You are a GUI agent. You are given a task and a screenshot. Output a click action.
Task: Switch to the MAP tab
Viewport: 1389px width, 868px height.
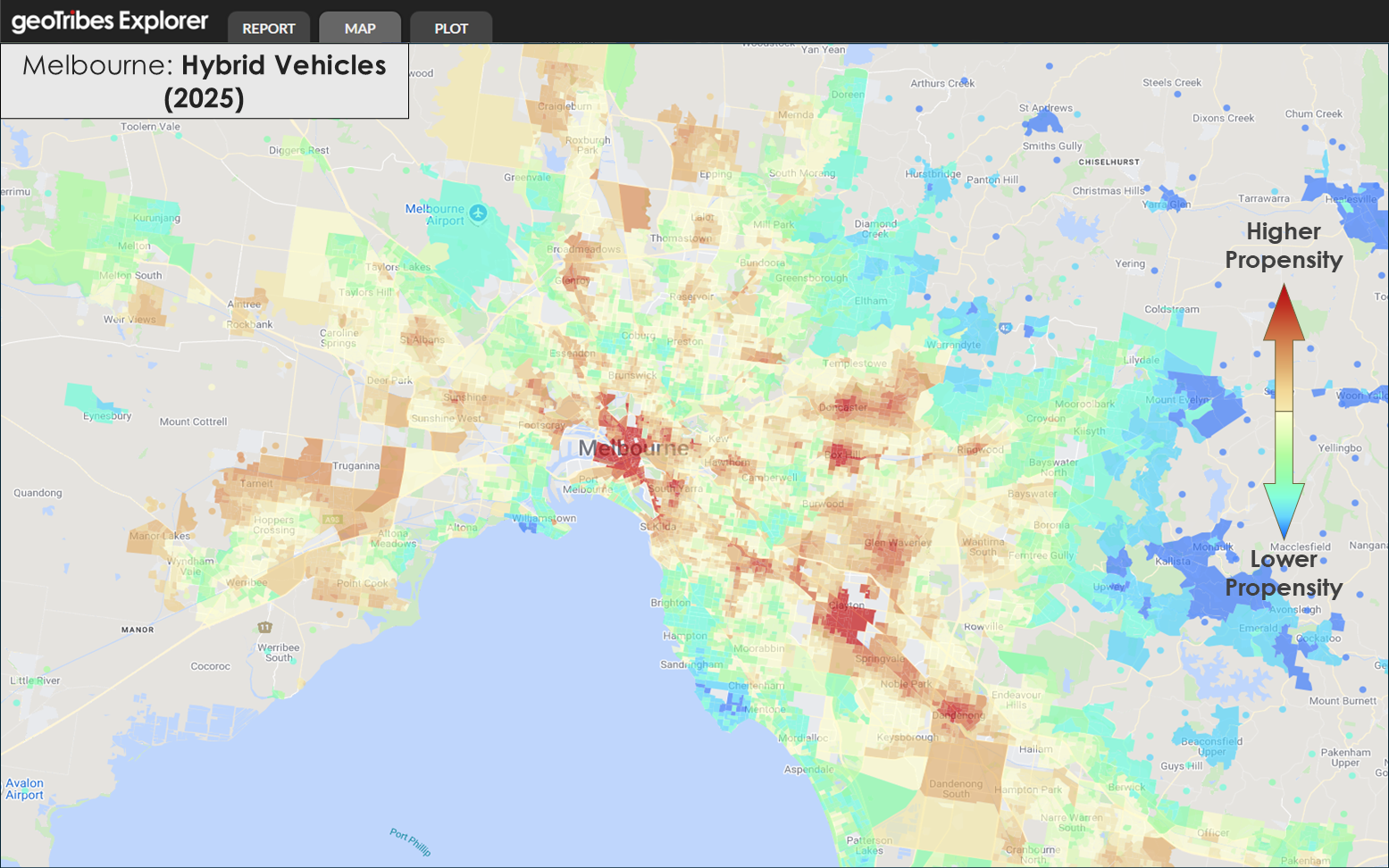click(x=360, y=29)
